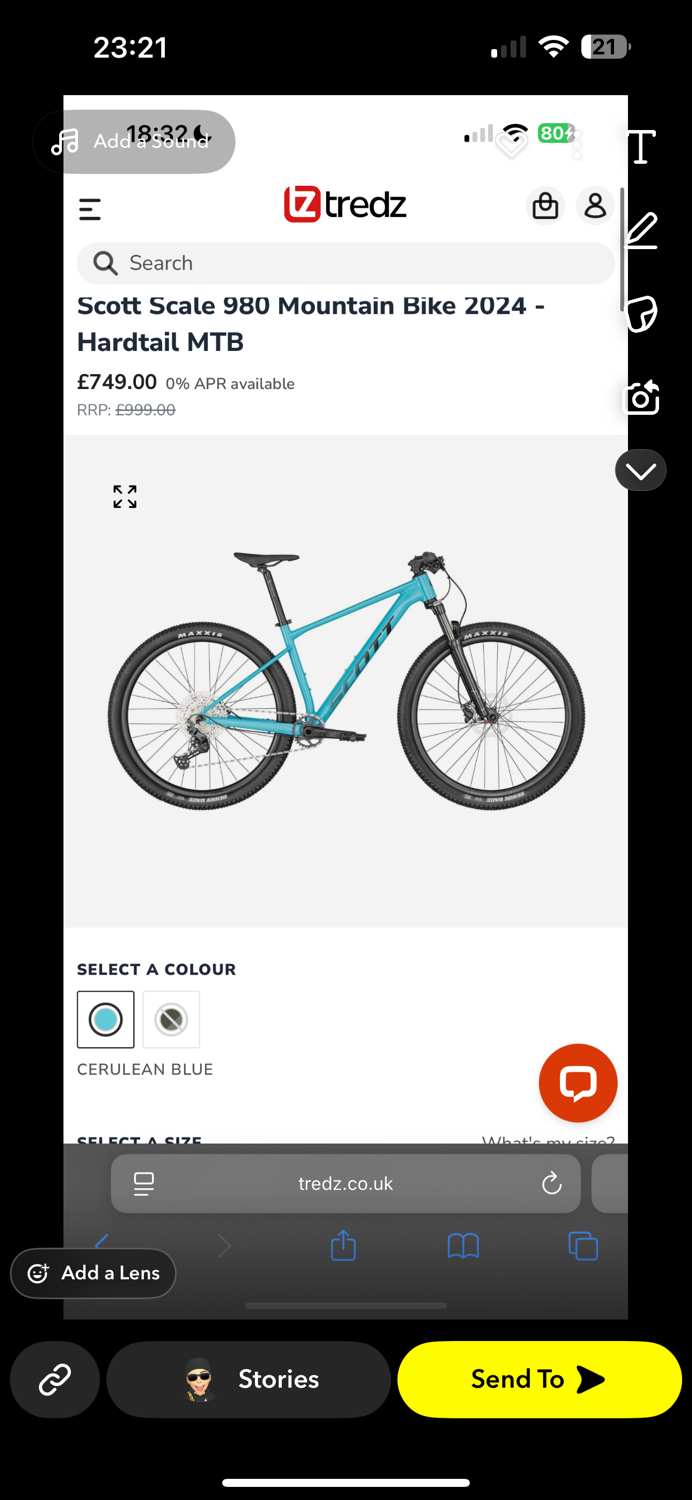This screenshot has height=1500, width=692.
Task: Tap Stories to post the snap
Action: [x=248, y=1379]
